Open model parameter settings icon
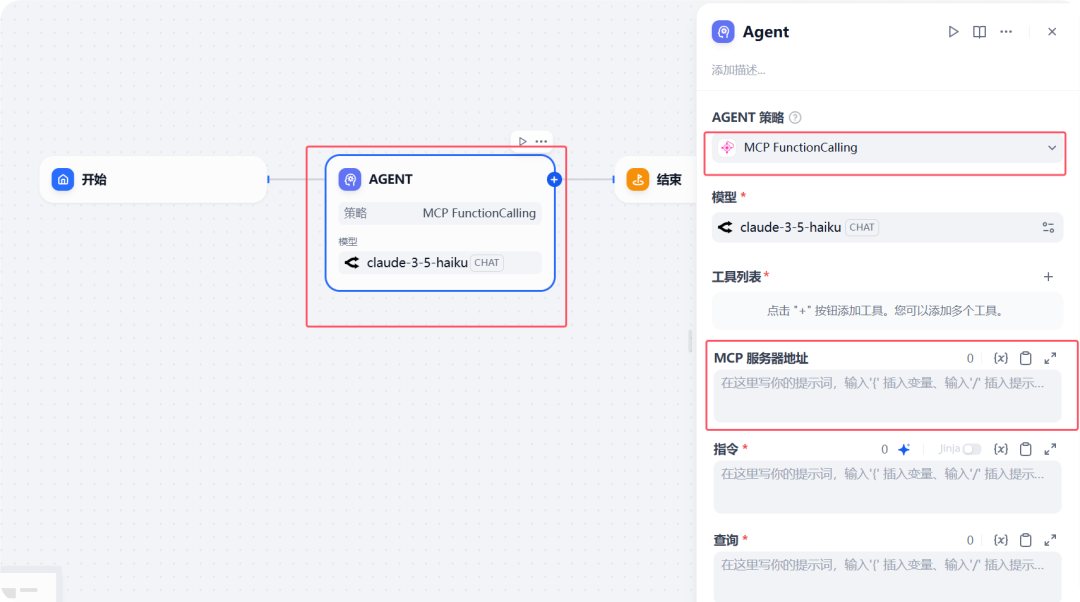1080x602 pixels. (1048, 227)
